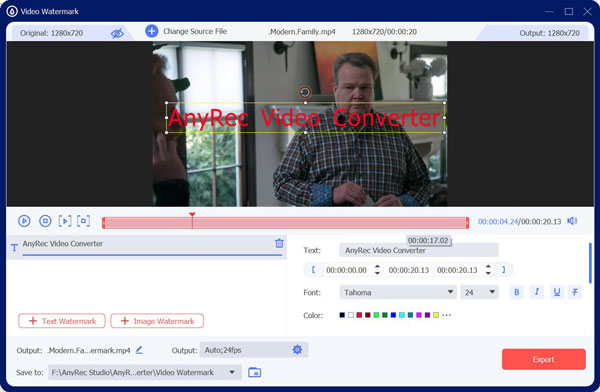Click the Original: 1280x720 label

(x=51, y=33)
